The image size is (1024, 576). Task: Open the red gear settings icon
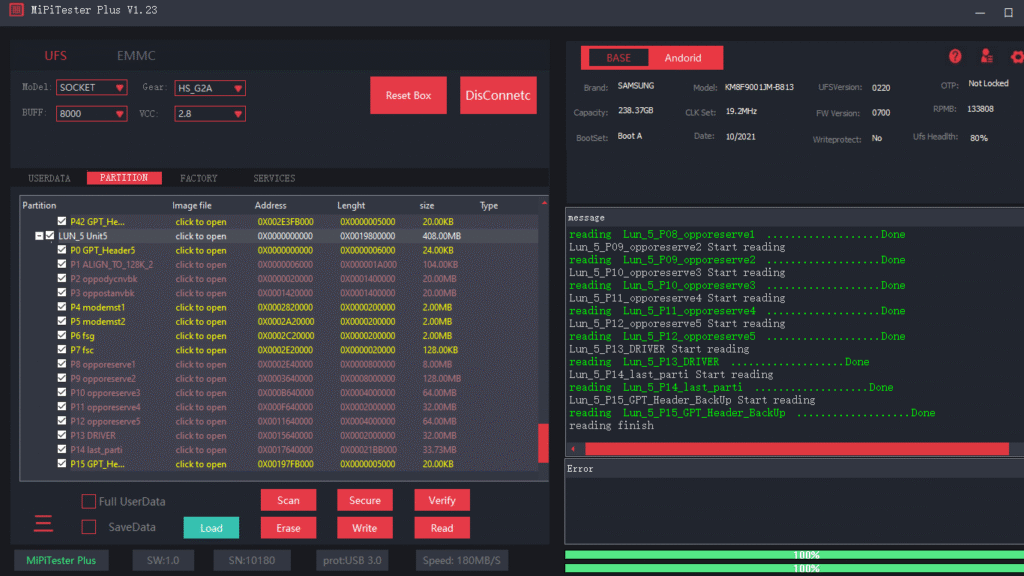(1017, 57)
